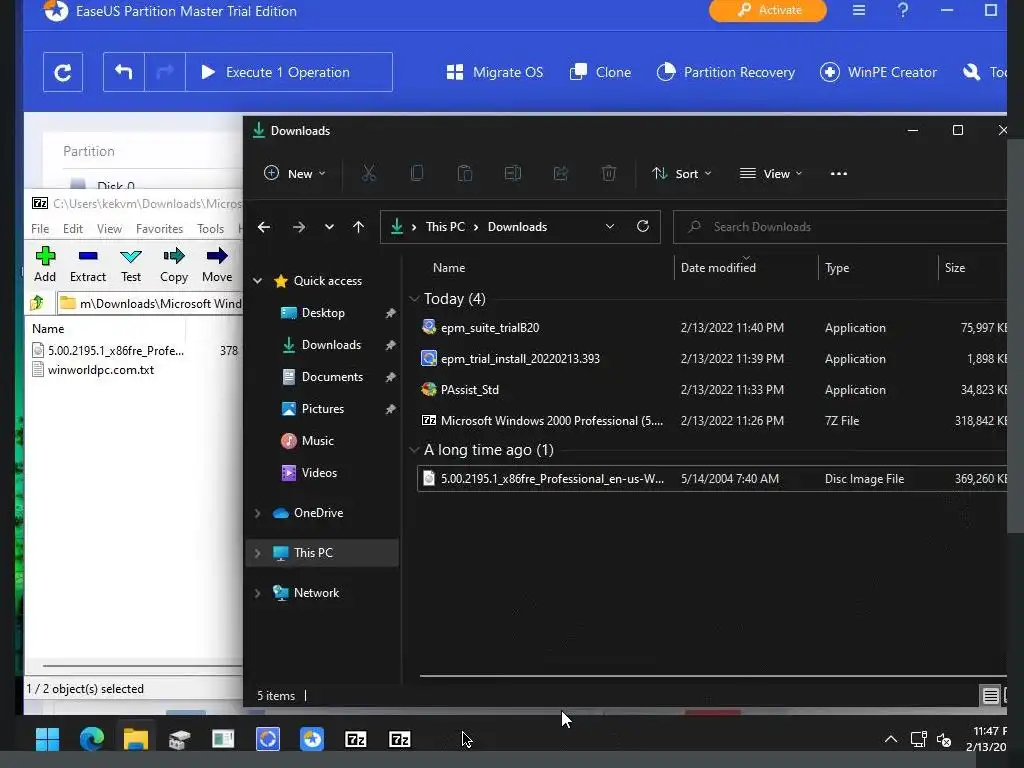The width and height of the screenshot is (1024, 768).
Task: Select Videos in sidebar
Action: (x=319, y=473)
